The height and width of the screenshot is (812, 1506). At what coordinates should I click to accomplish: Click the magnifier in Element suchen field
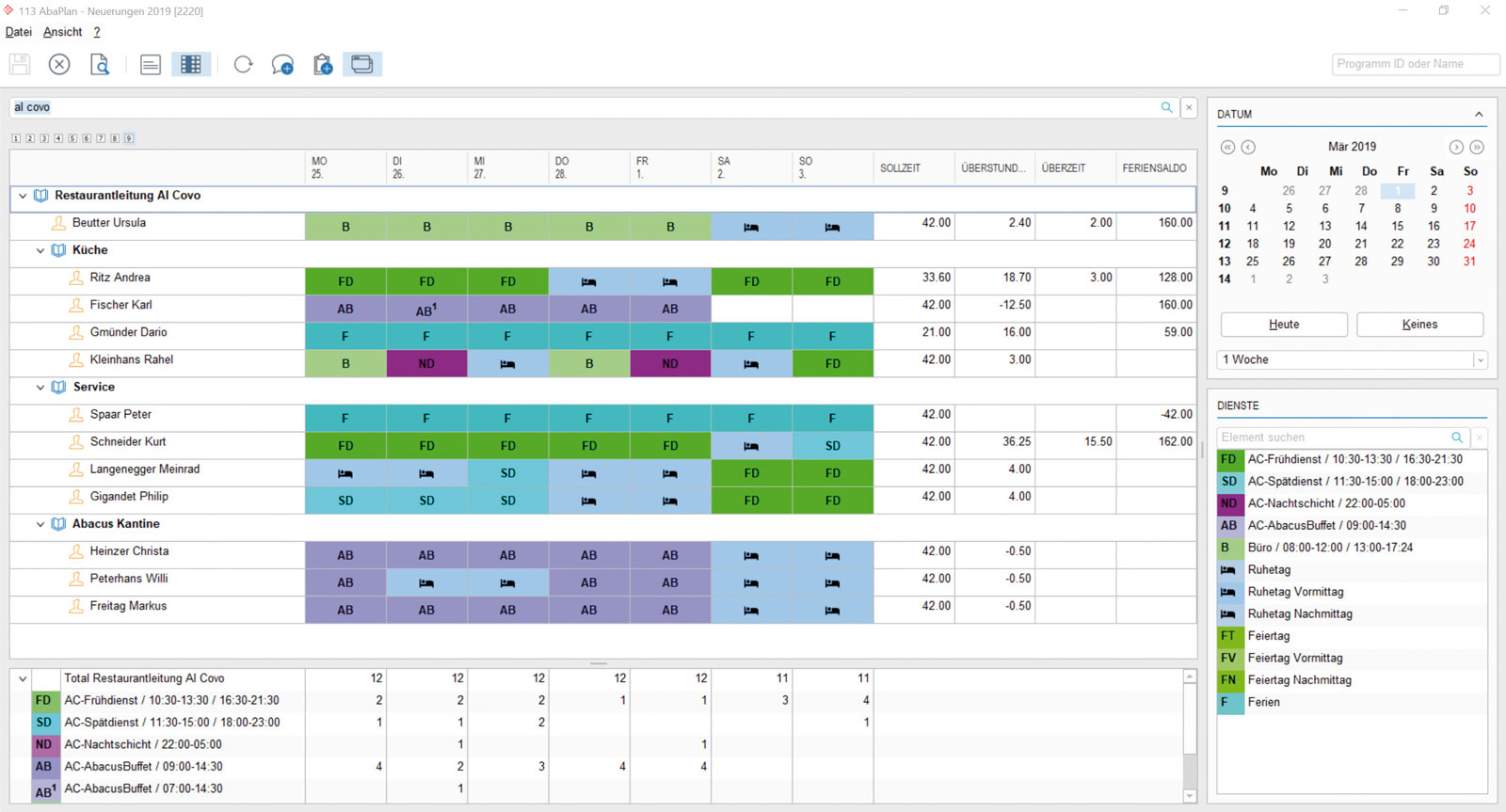(1456, 438)
